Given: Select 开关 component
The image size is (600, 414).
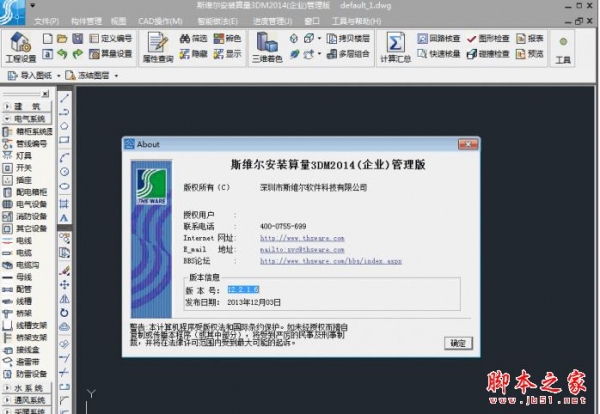Looking at the screenshot, I should click(x=18, y=168).
